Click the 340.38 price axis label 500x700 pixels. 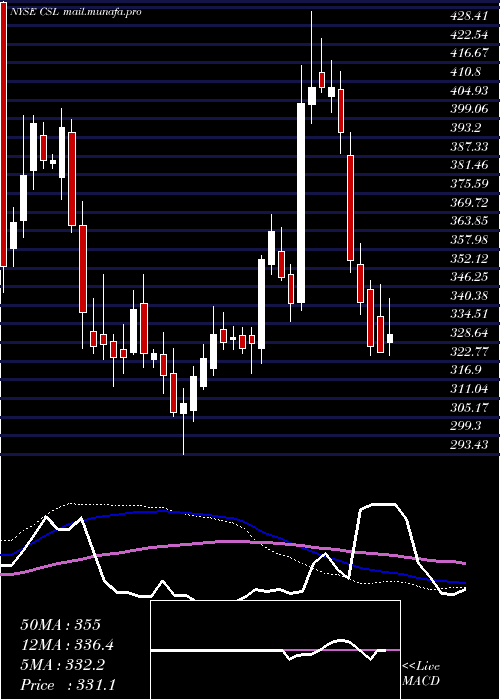[x=469, y=295]
